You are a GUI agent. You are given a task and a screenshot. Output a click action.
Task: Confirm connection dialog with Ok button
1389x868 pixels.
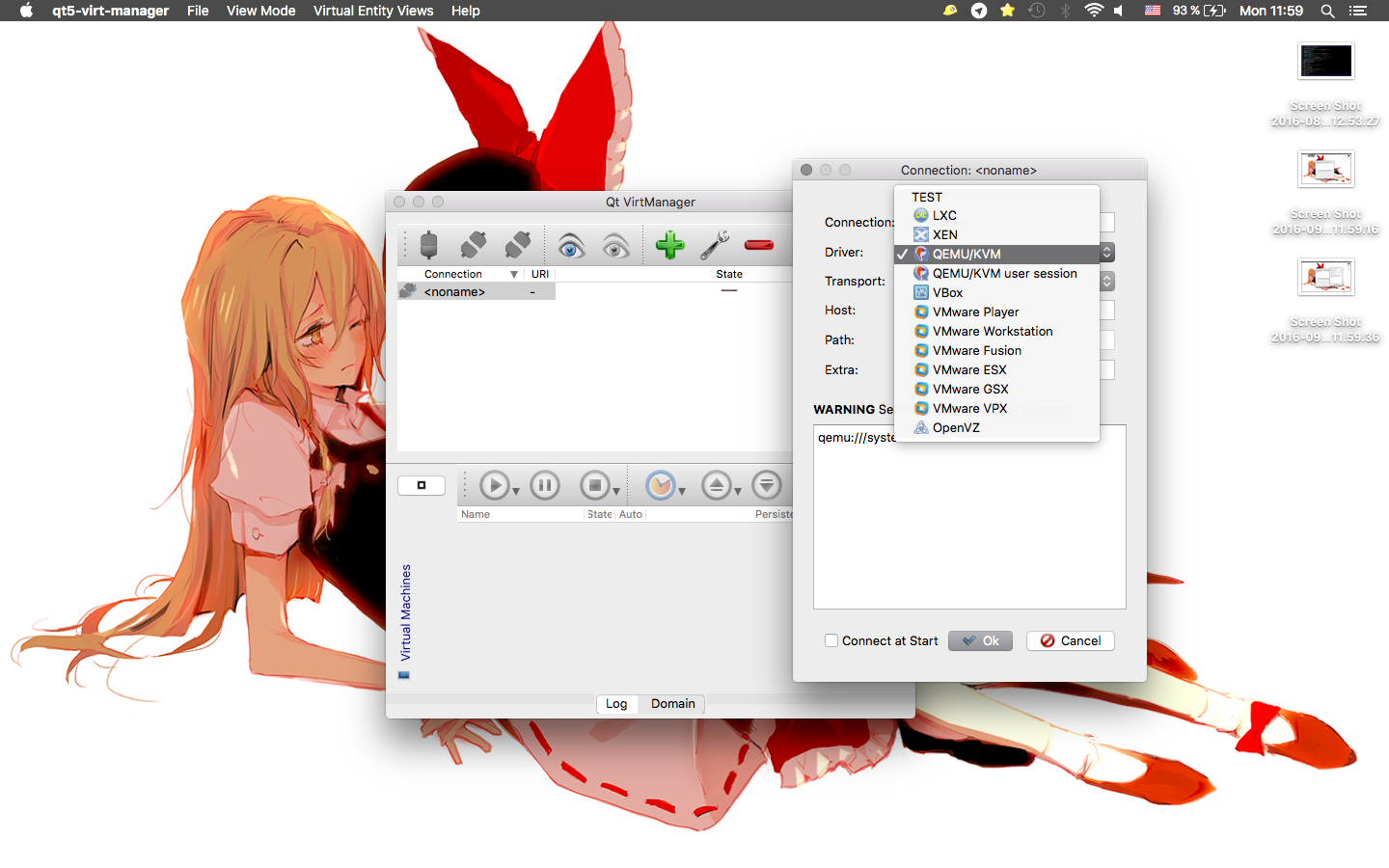point(980,640)
